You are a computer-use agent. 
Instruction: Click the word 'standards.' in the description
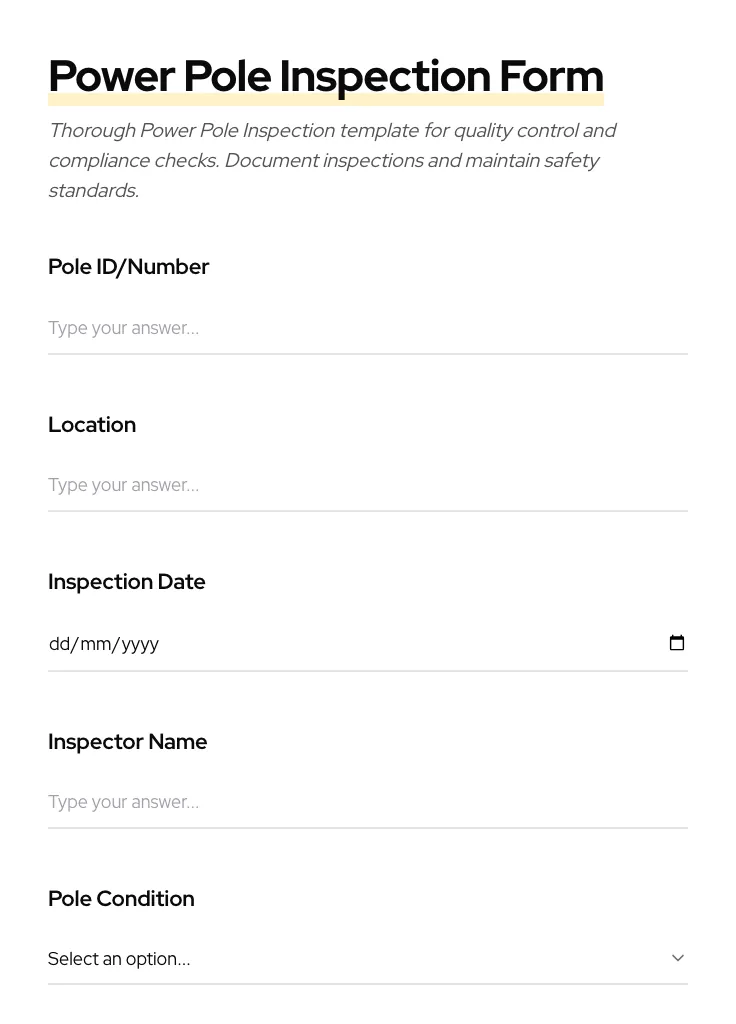[93, 191]
